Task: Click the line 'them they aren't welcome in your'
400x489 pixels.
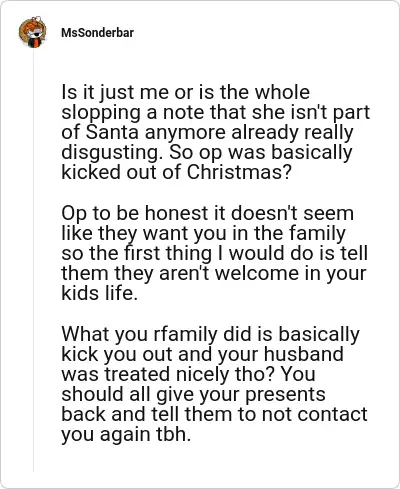Action: [x=214, y=273]
